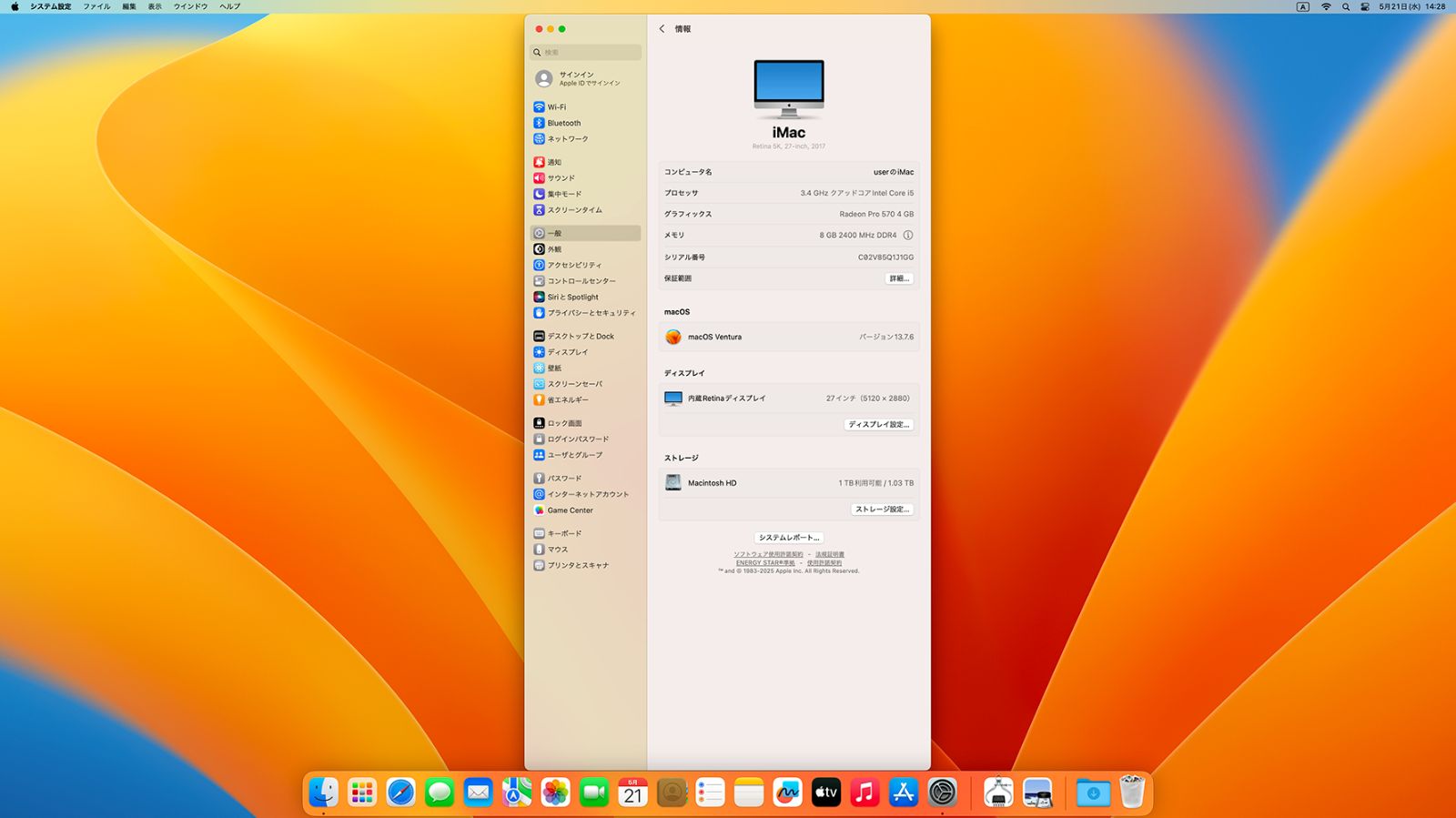The height and width of the screenshot is (818, 1456).
Task: Select 一般 in sidebar
Action: [586, 234]
